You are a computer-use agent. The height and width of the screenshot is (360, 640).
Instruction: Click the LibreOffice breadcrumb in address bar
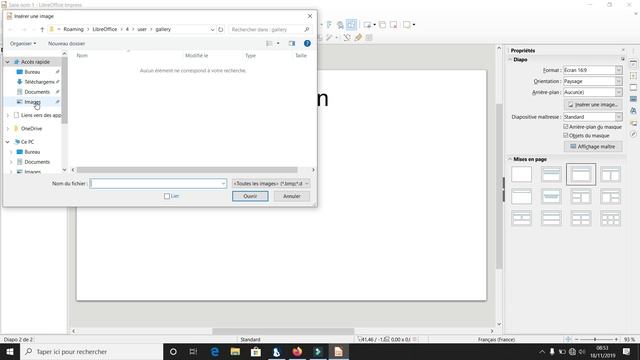(x=104, y=29)
